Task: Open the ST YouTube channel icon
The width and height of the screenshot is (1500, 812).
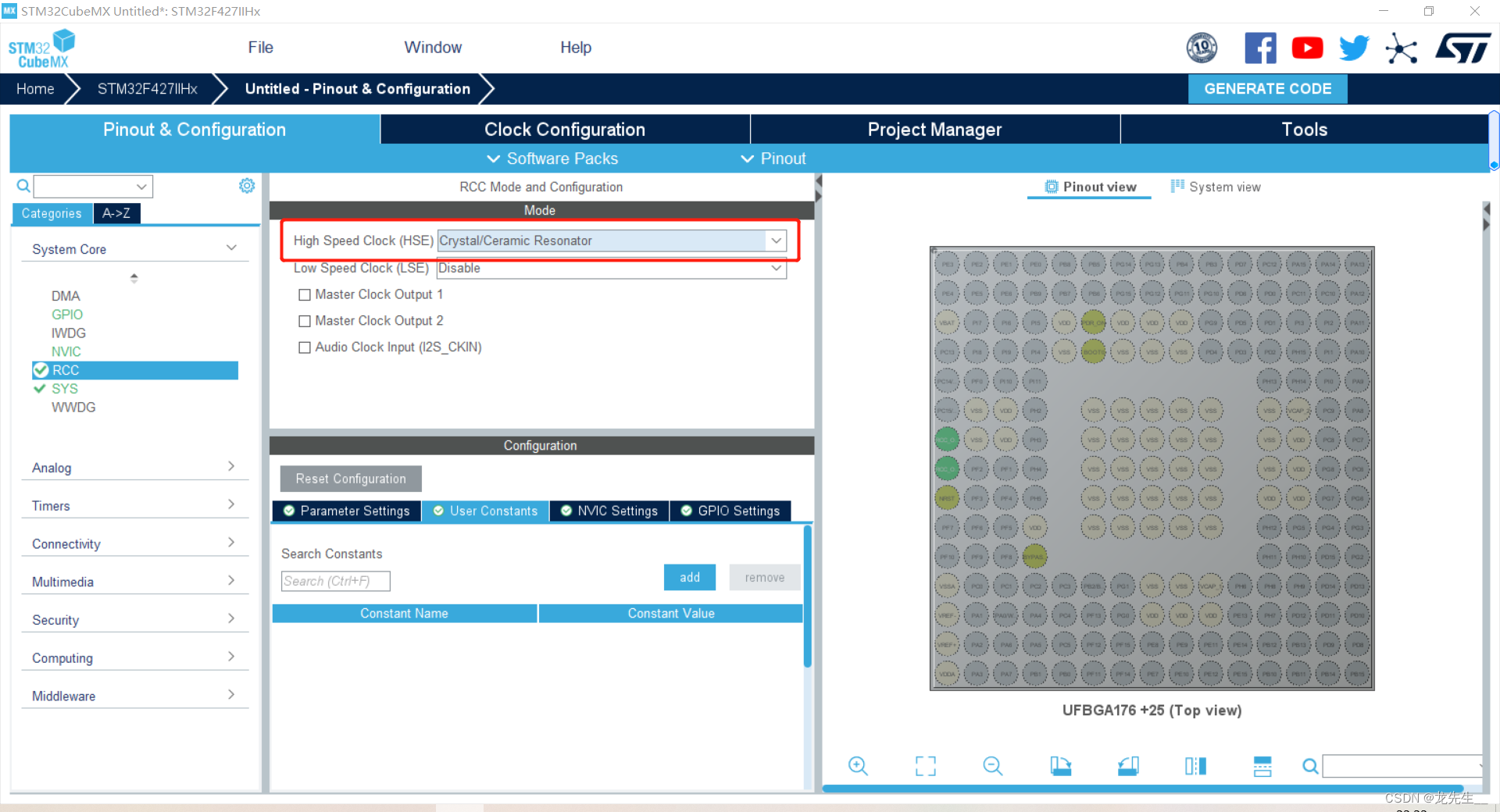Action: [x=1307, y=48]
